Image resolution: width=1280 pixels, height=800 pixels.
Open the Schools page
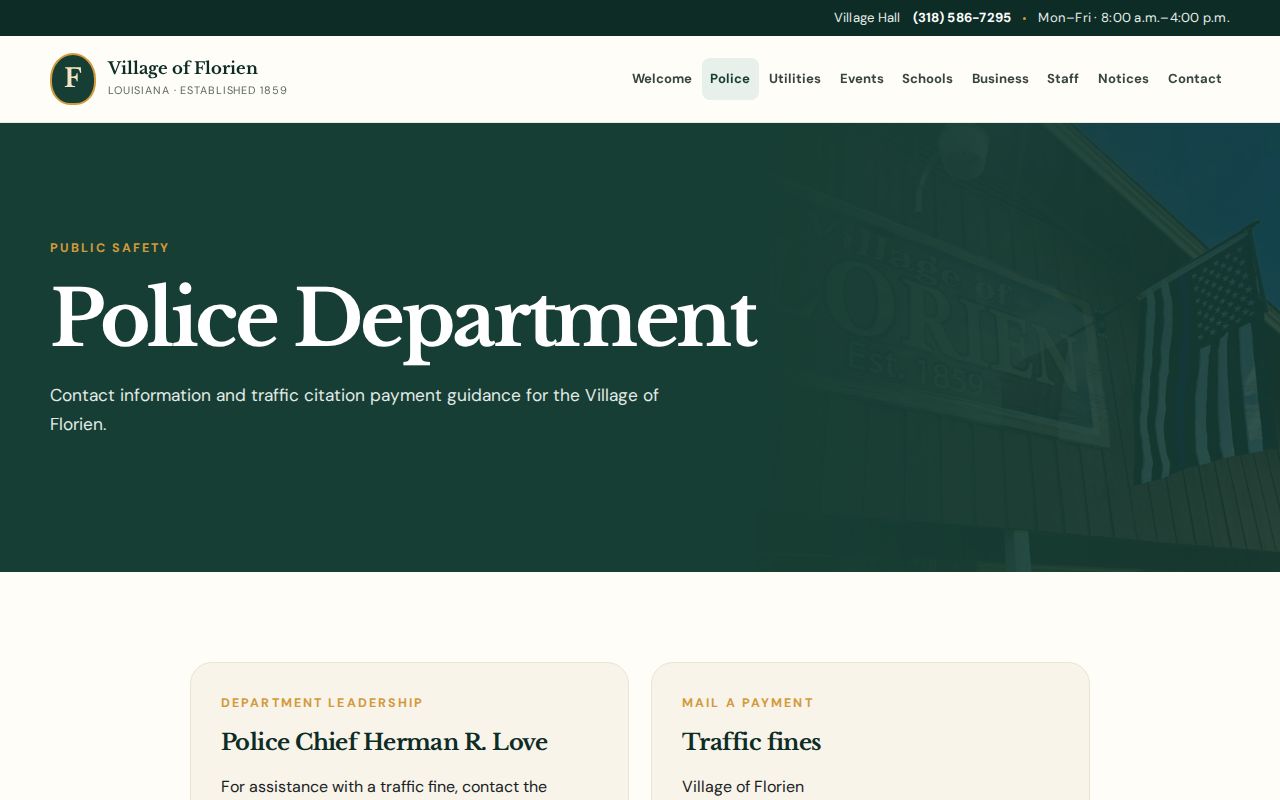coord(927,79)
